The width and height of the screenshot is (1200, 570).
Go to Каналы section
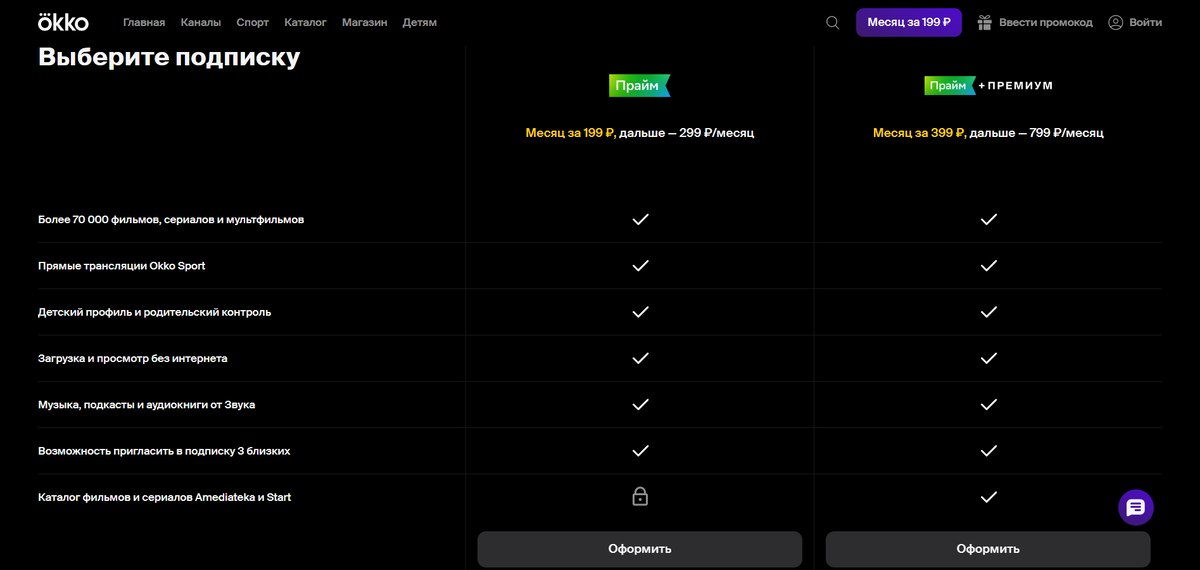pyautogui.click(x=201, y=22)
